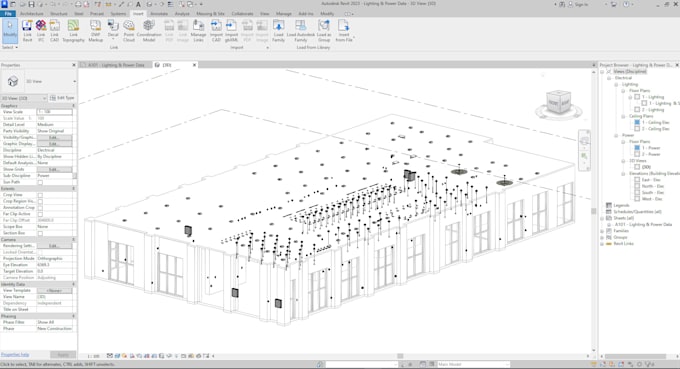Expand the Families node in Project Browser
Image resolution: width=680 pixels, height=369 pixels.
point(602,231)
